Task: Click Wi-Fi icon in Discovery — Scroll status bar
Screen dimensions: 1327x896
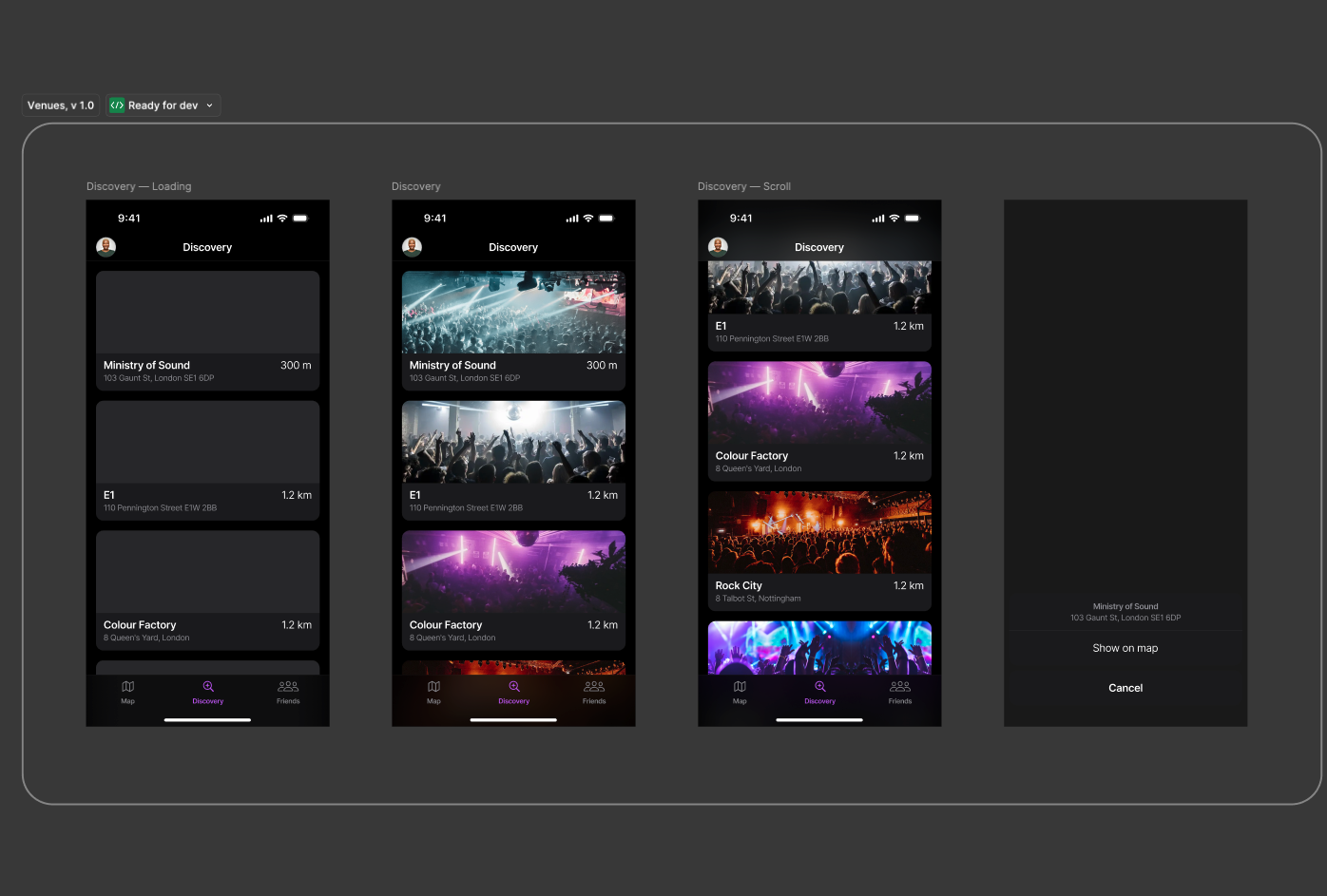Action: click(x=894, y=219)
